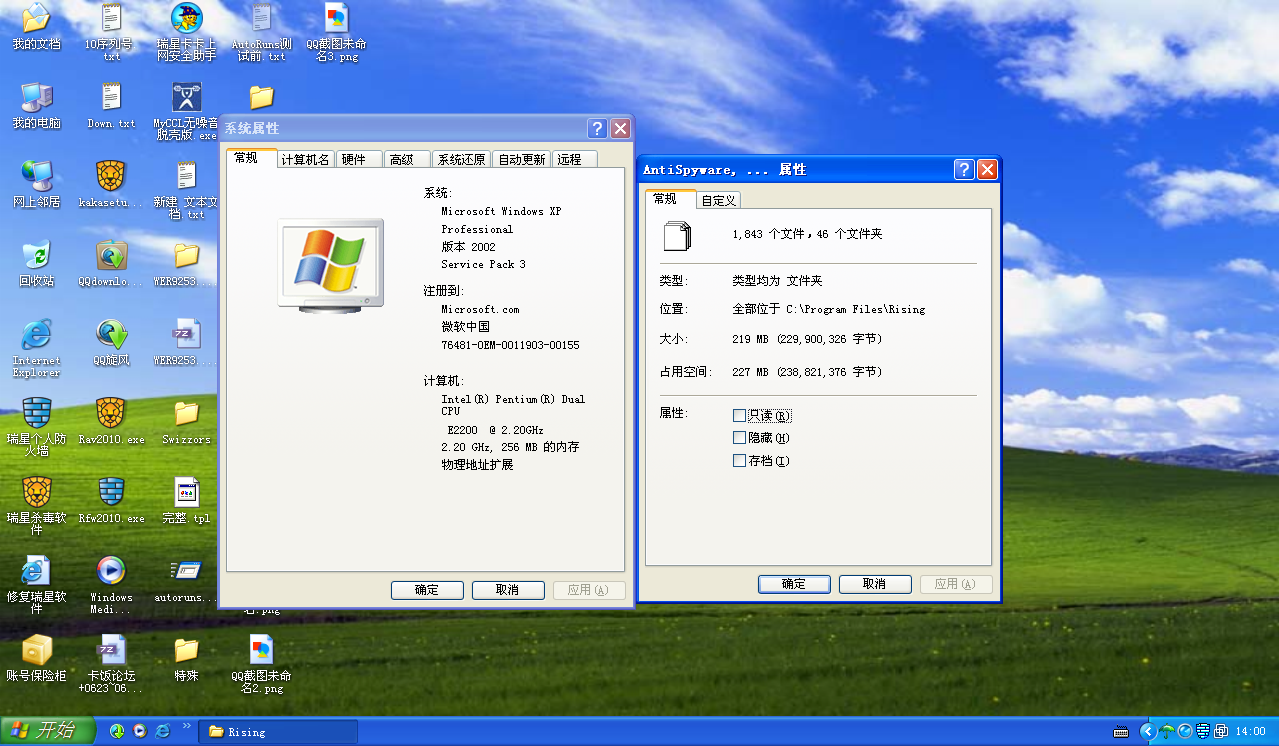Launch Media Player from quick launch

tap(140, 732)
